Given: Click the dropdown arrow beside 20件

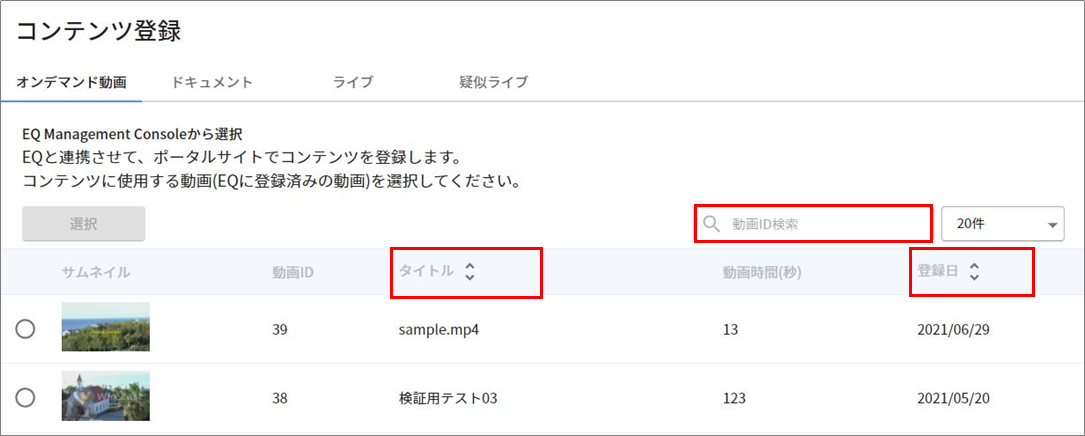Looking at the screenshot, I should (1052, 225).
